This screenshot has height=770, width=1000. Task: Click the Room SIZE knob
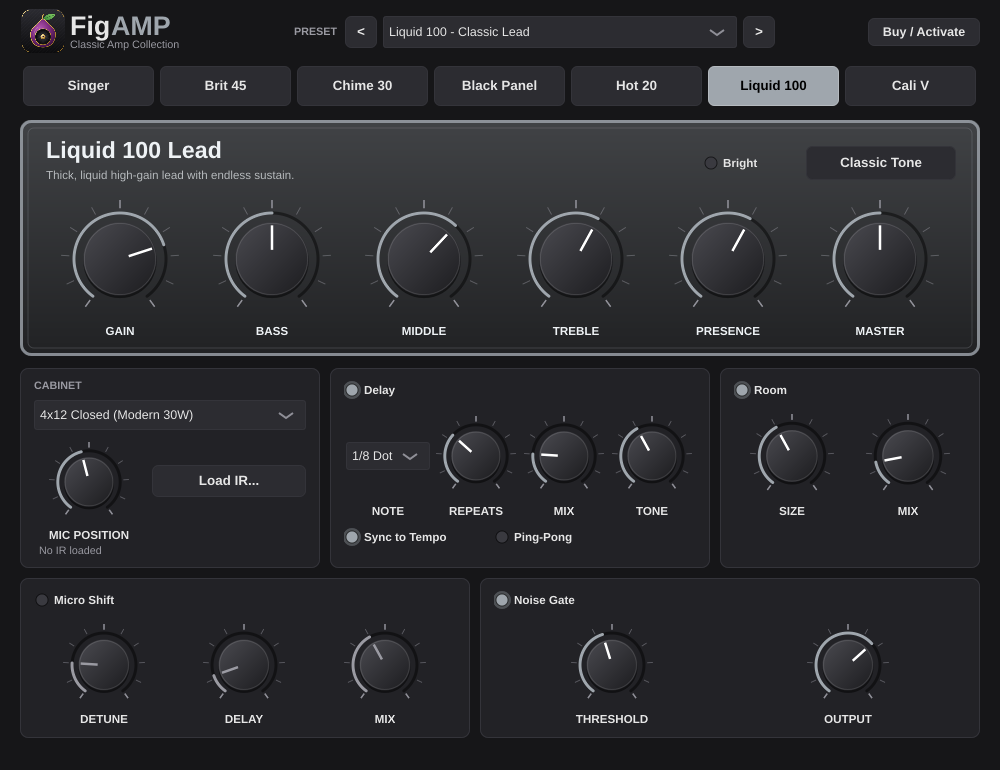click(x=791, y=455)
